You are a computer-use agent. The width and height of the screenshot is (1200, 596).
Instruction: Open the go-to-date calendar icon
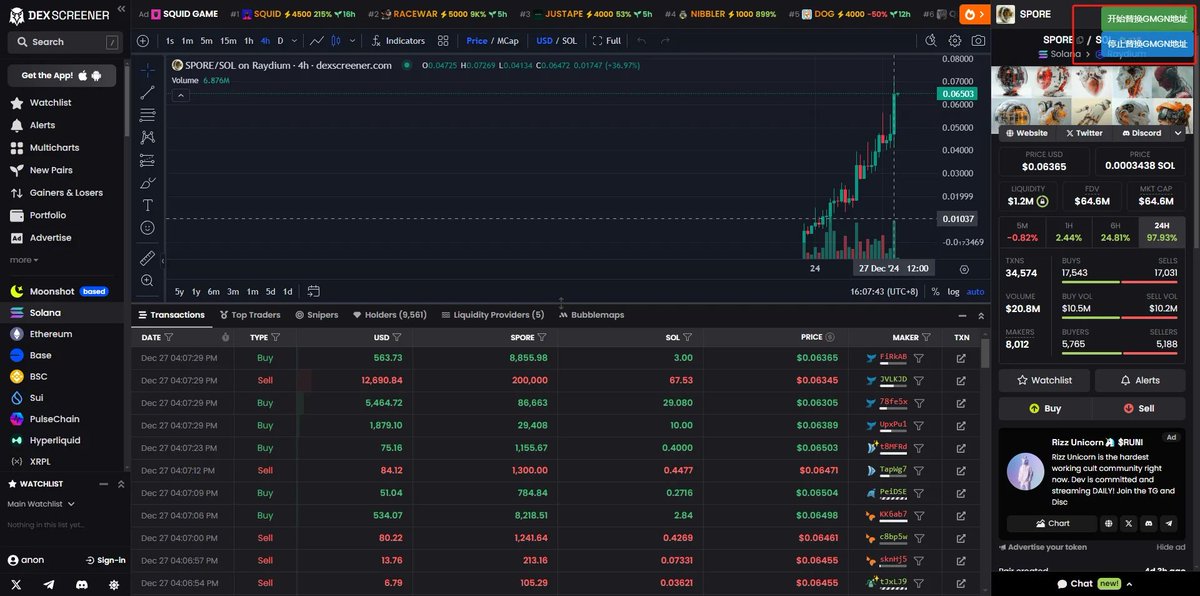313,291
